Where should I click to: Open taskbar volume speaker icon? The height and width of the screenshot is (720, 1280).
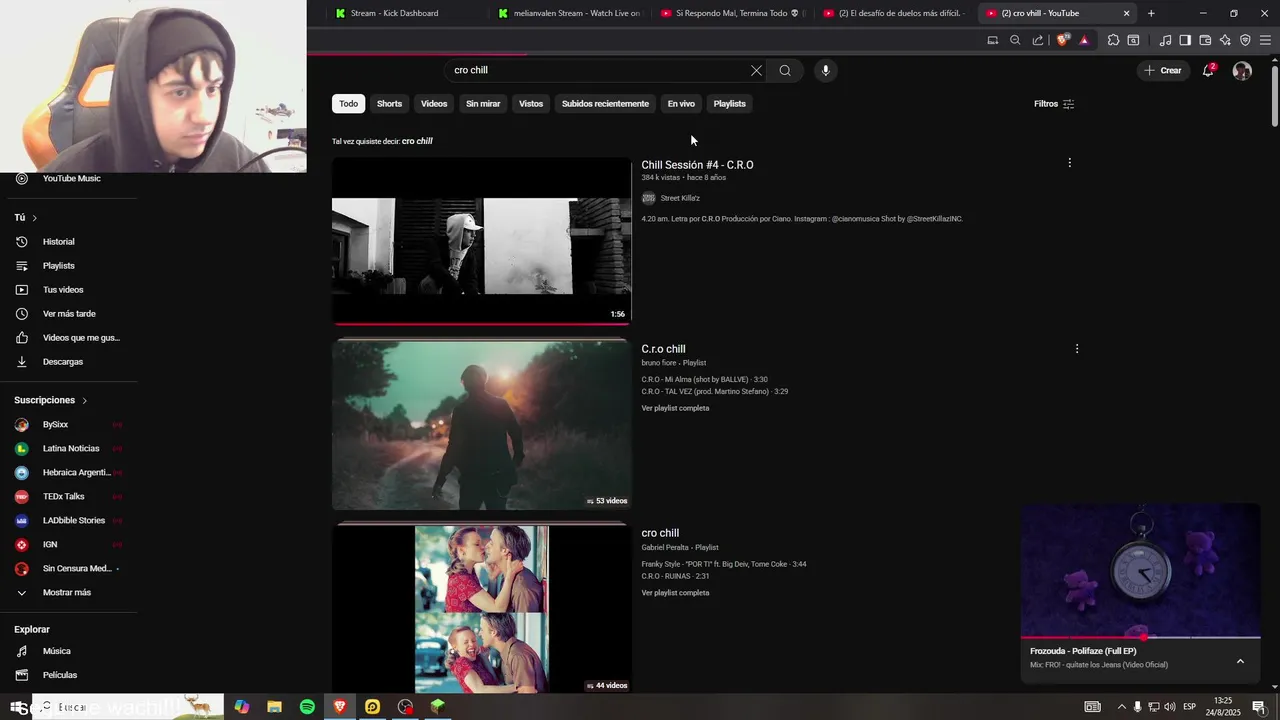(1170, 707)
